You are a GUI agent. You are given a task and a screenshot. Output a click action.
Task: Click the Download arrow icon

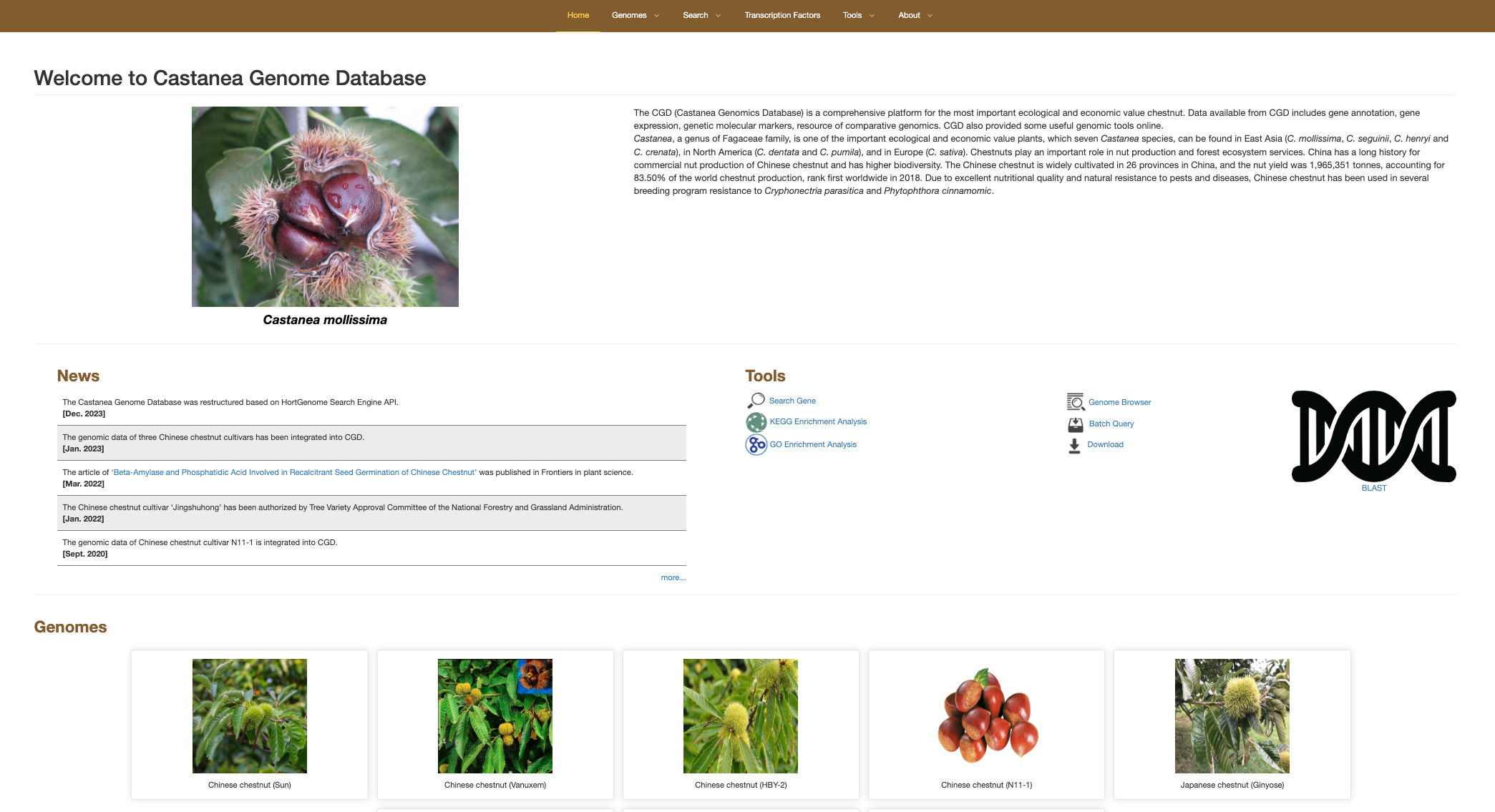1074,446
